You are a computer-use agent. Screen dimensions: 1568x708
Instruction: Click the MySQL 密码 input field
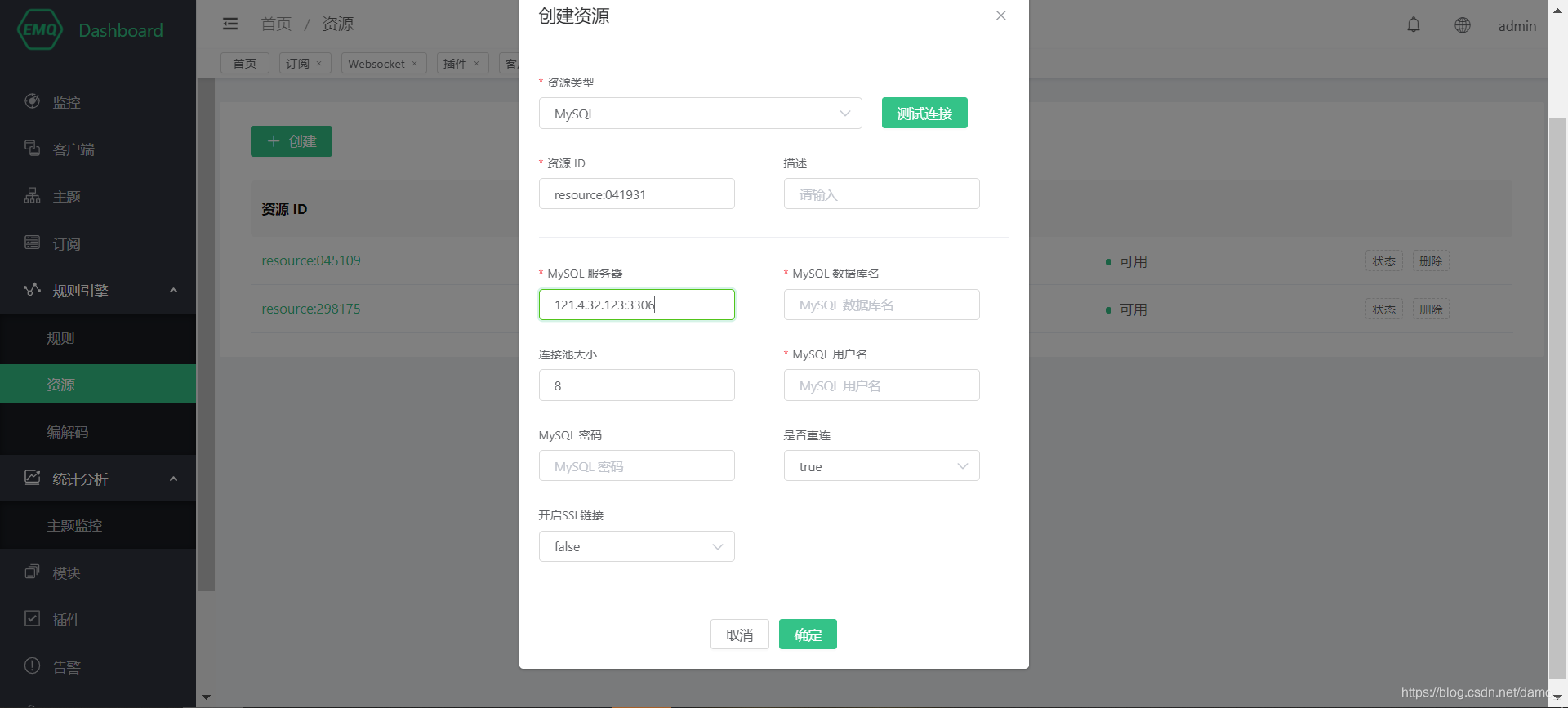[x=637, y=466]
